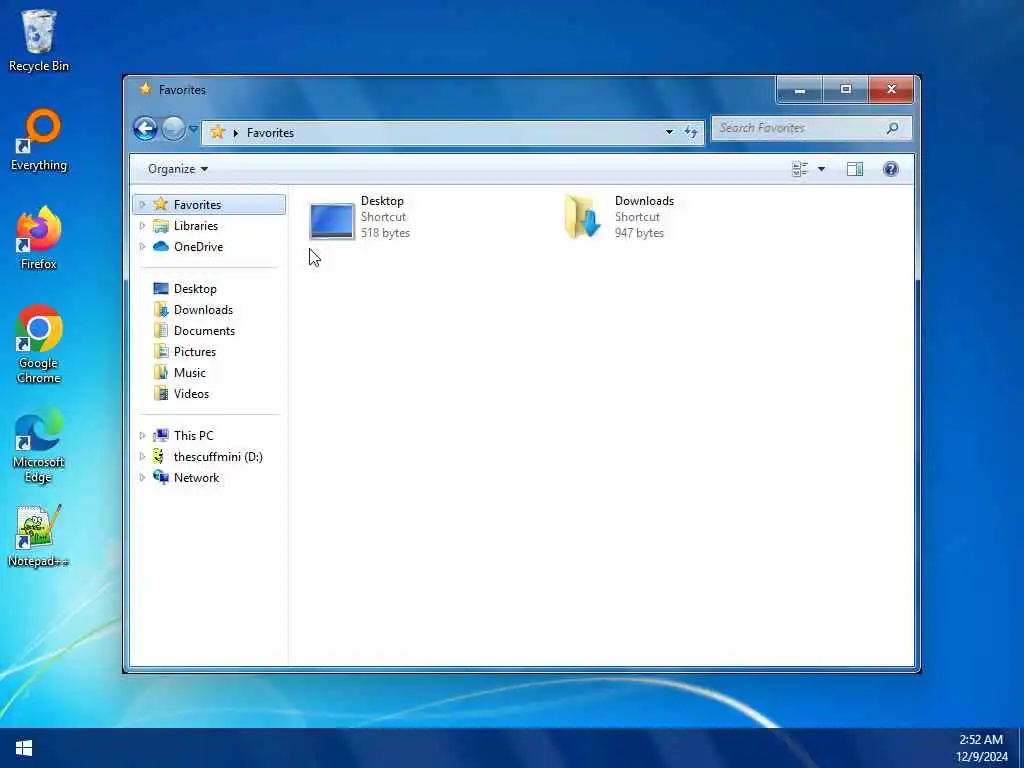Open Pictures in the navigation pane
The image size is (1024, 768).
tap(195, 351)
